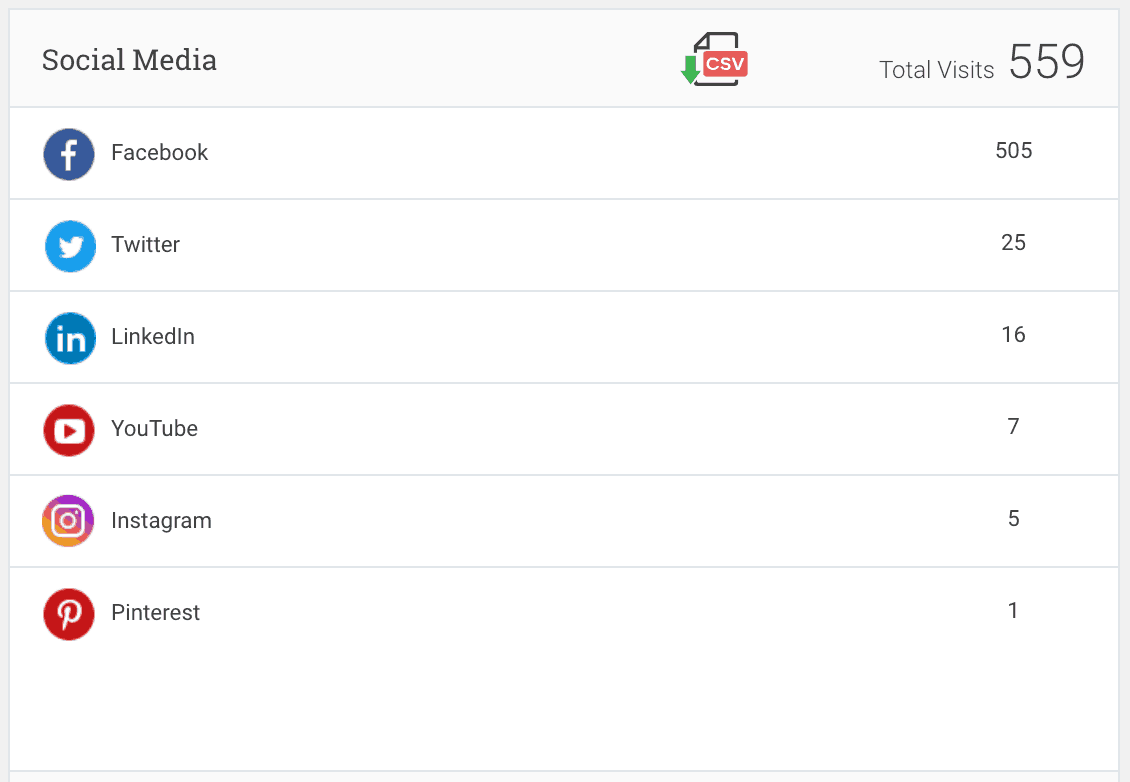
Task: Click the Facebook logo icon
Action: (x=68, y=154)
